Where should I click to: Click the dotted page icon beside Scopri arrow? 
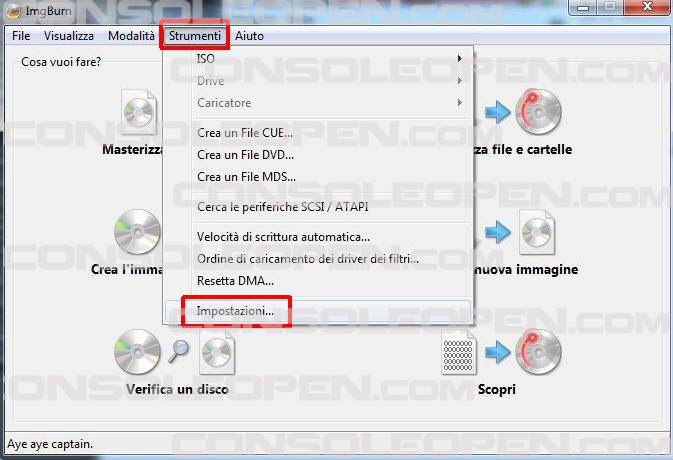coord(458,354)
